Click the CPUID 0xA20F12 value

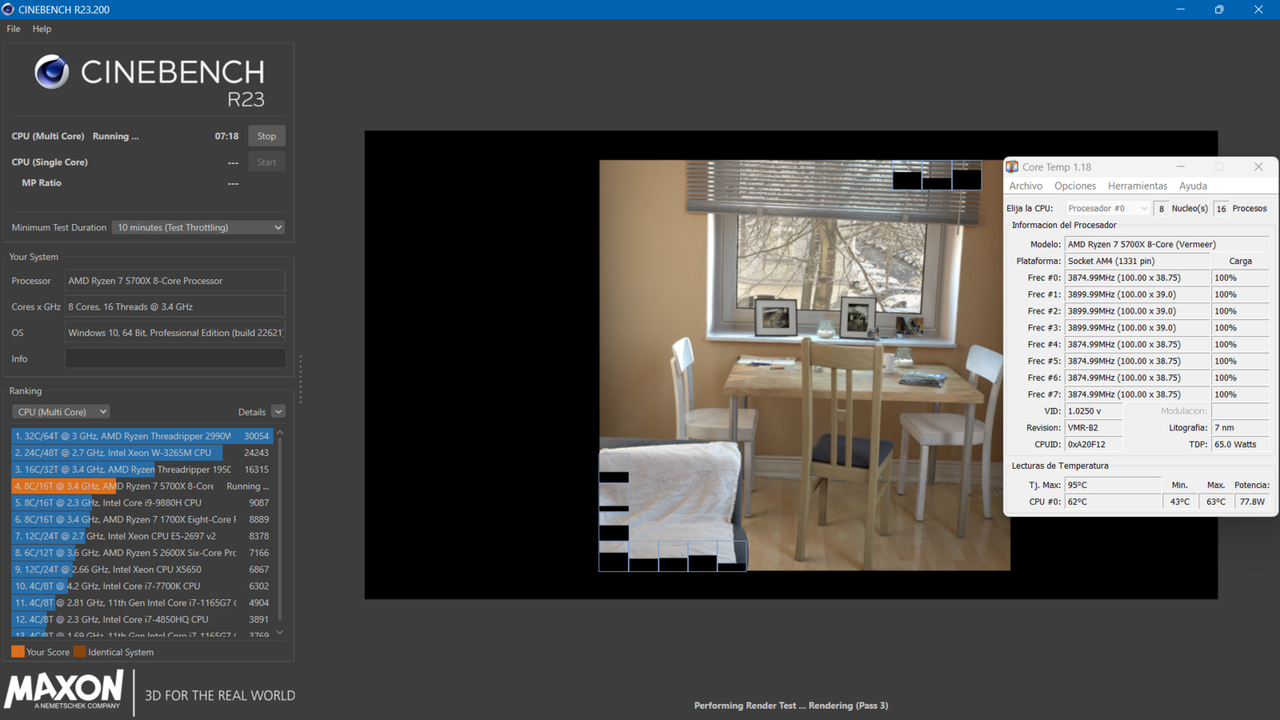pyautogui.click(x=1094, y=444)
